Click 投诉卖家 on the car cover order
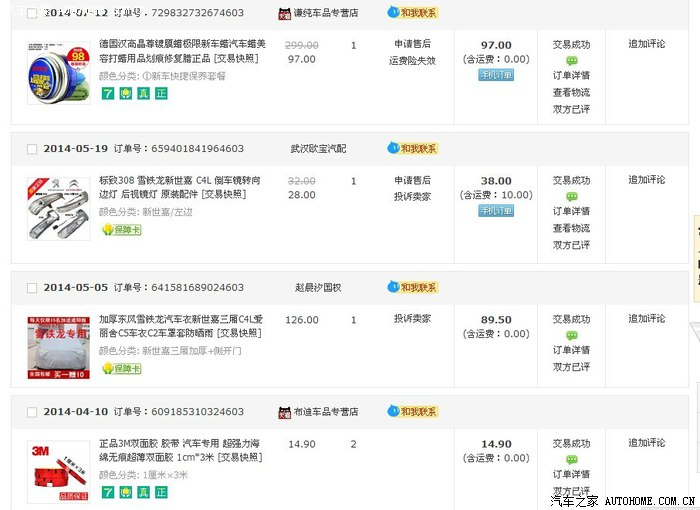The height and width of the screenshot is (510, 700). tap(412, 319)
